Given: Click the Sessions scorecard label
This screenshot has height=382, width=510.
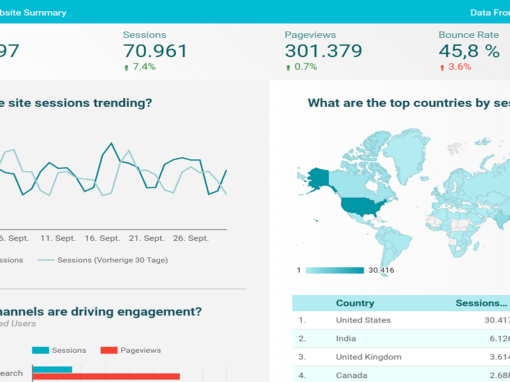Looking at the screenshot, I should (x=144, y=35).
